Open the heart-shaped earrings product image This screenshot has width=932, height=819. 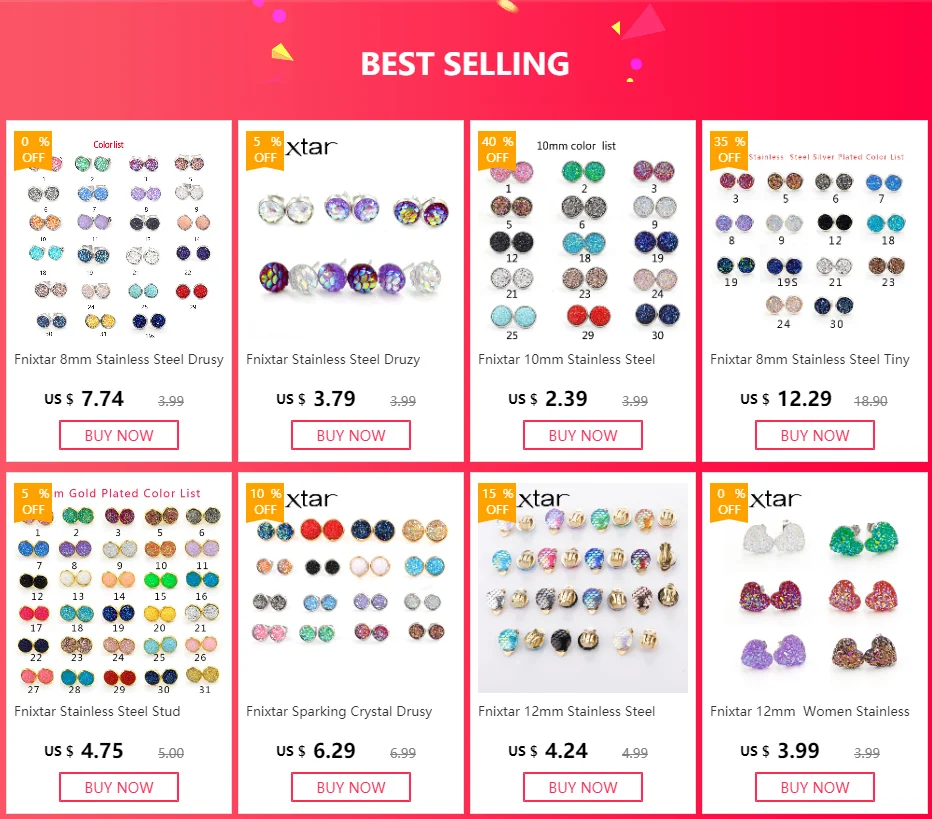(815, 588)
